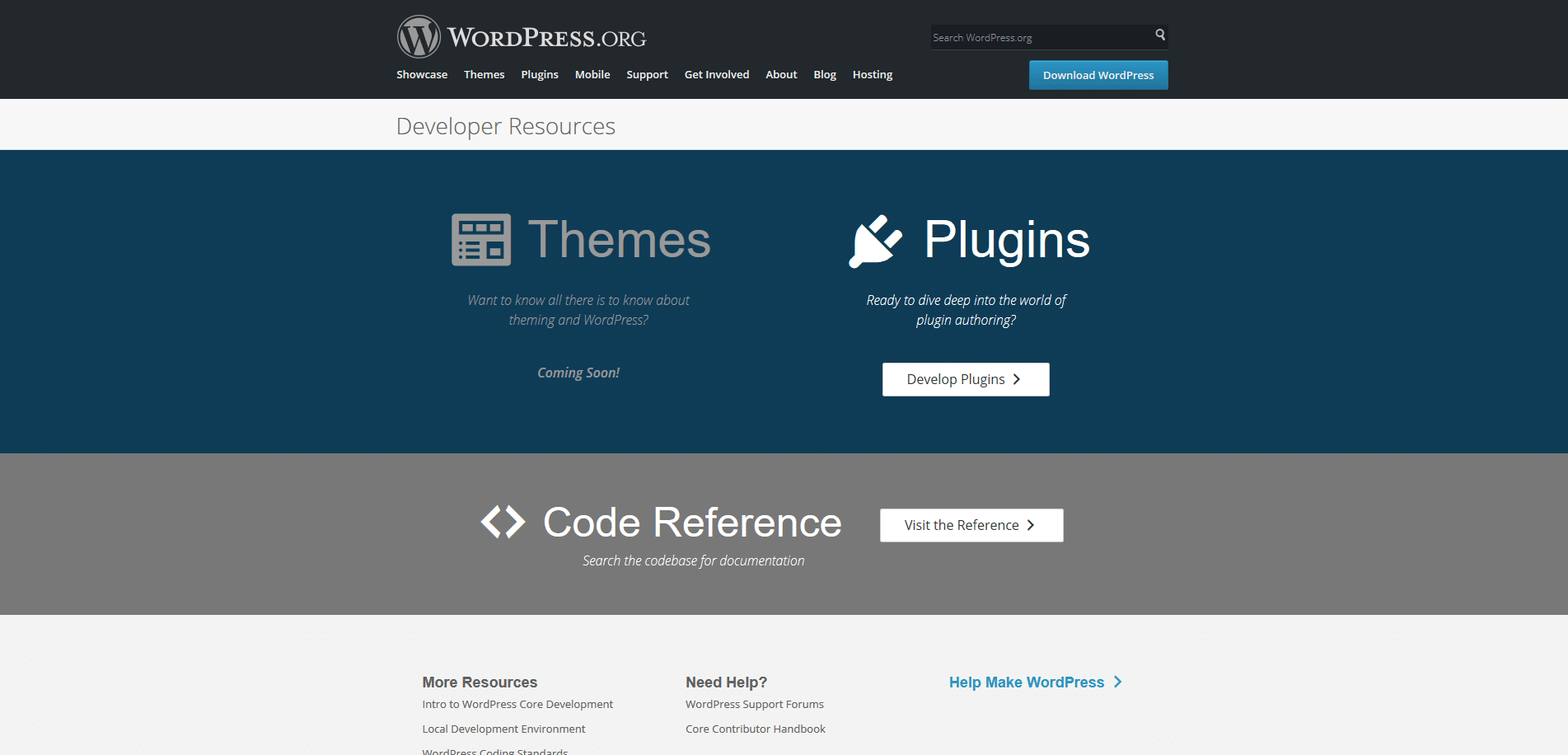Open the Get Involved menu item
Image resolution: width=1568 pixels, height=755 pixels.
point(717,74)
